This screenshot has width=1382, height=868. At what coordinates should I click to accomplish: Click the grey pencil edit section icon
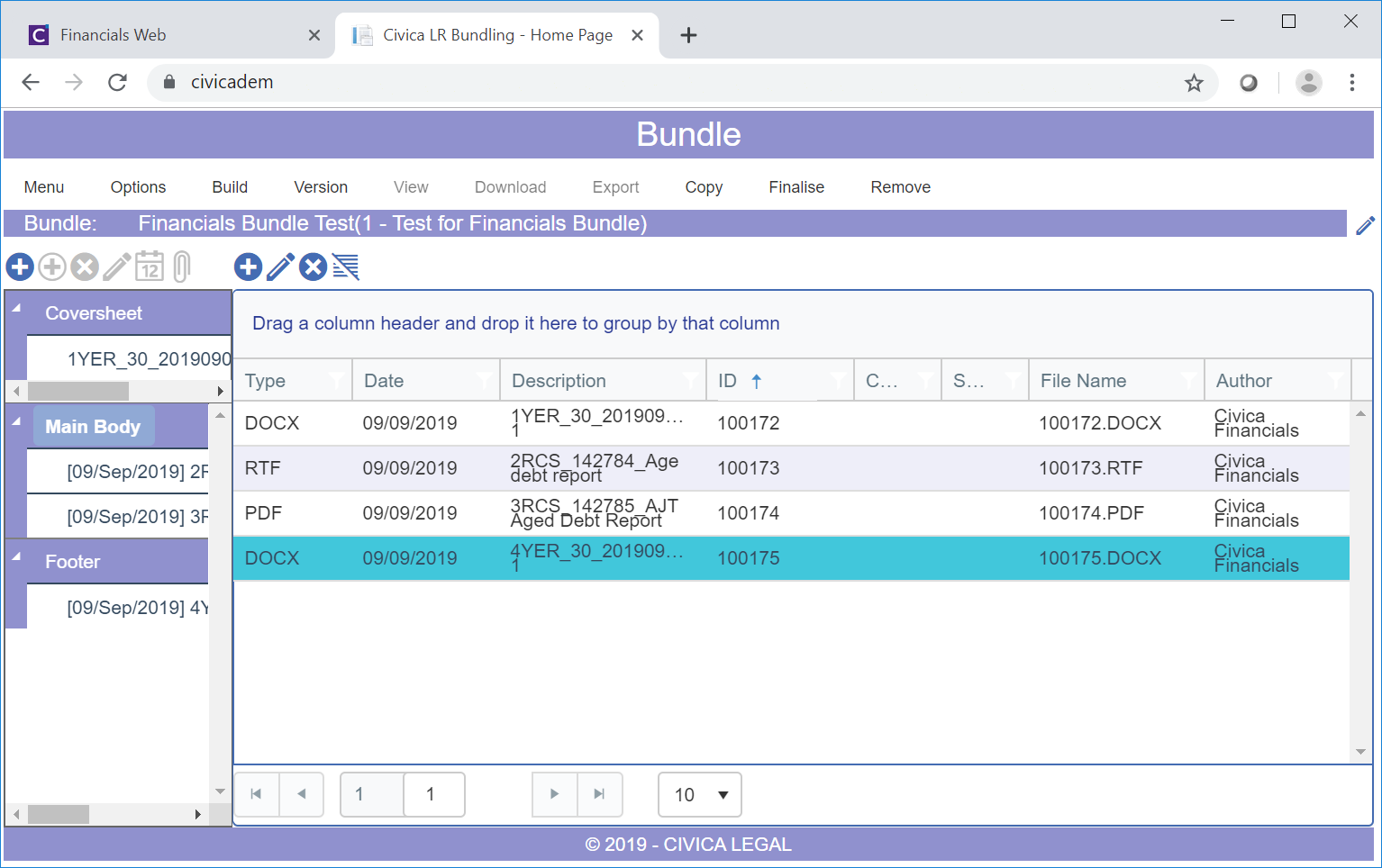pos(117,267)
